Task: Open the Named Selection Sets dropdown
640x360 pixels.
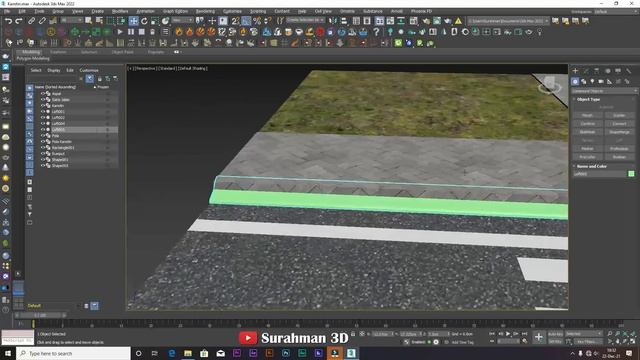Action: tap(305, 20)
